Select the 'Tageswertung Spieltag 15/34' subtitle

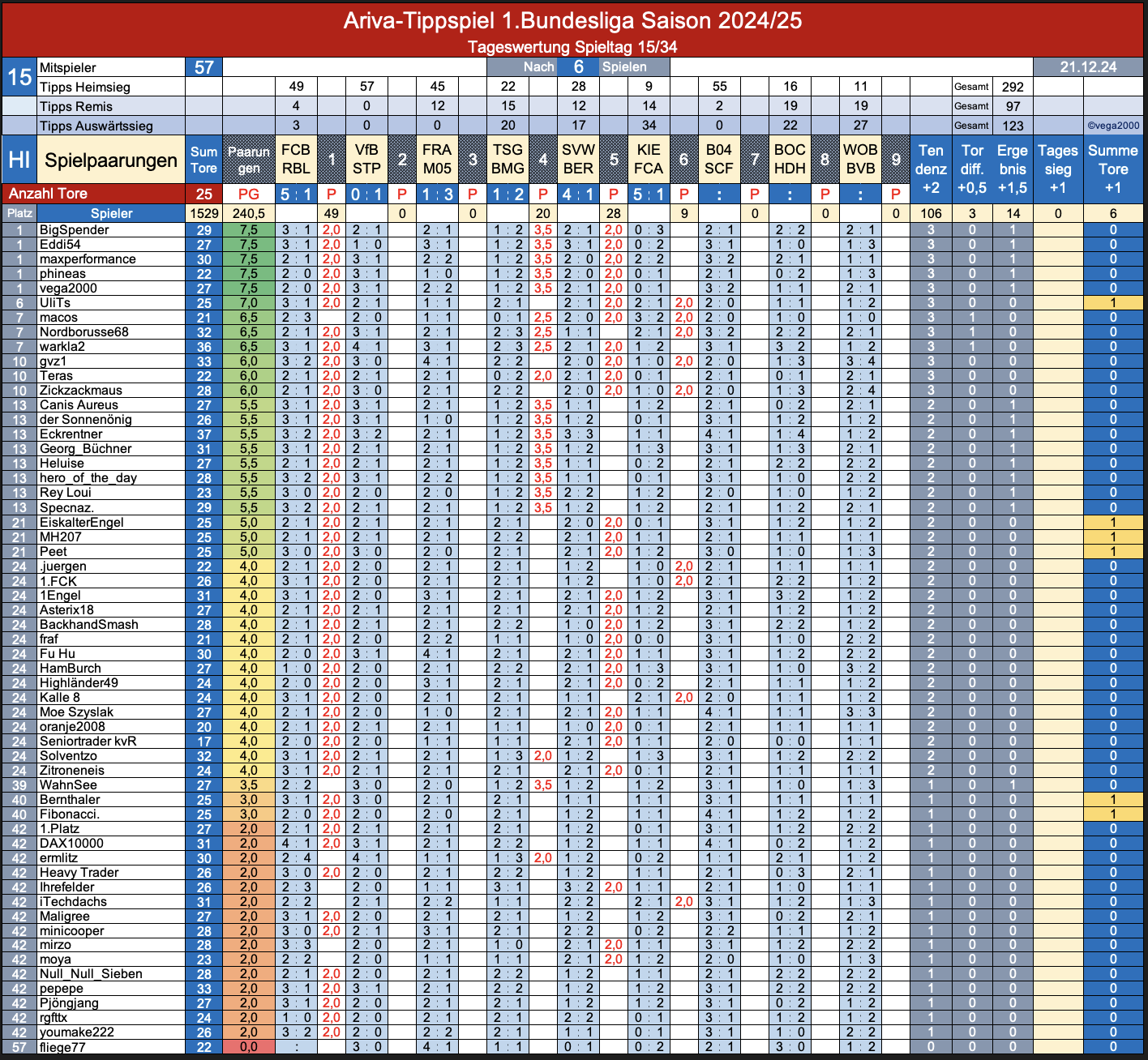tap(572, 47)
